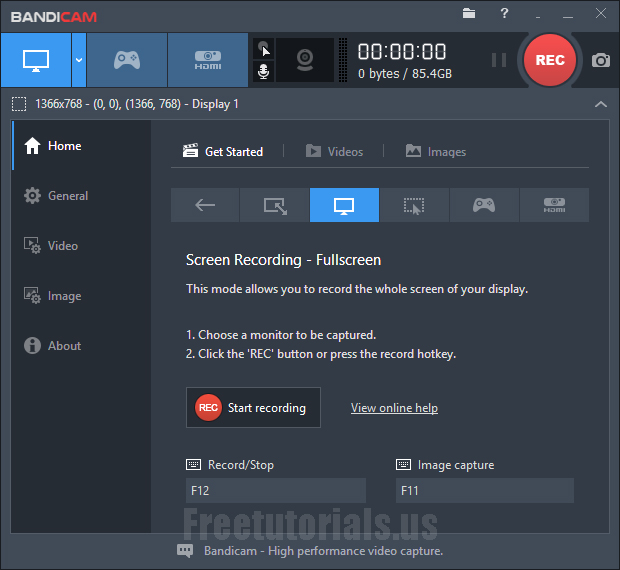Click the Record/Stop hotkey field

click(276, 490)
